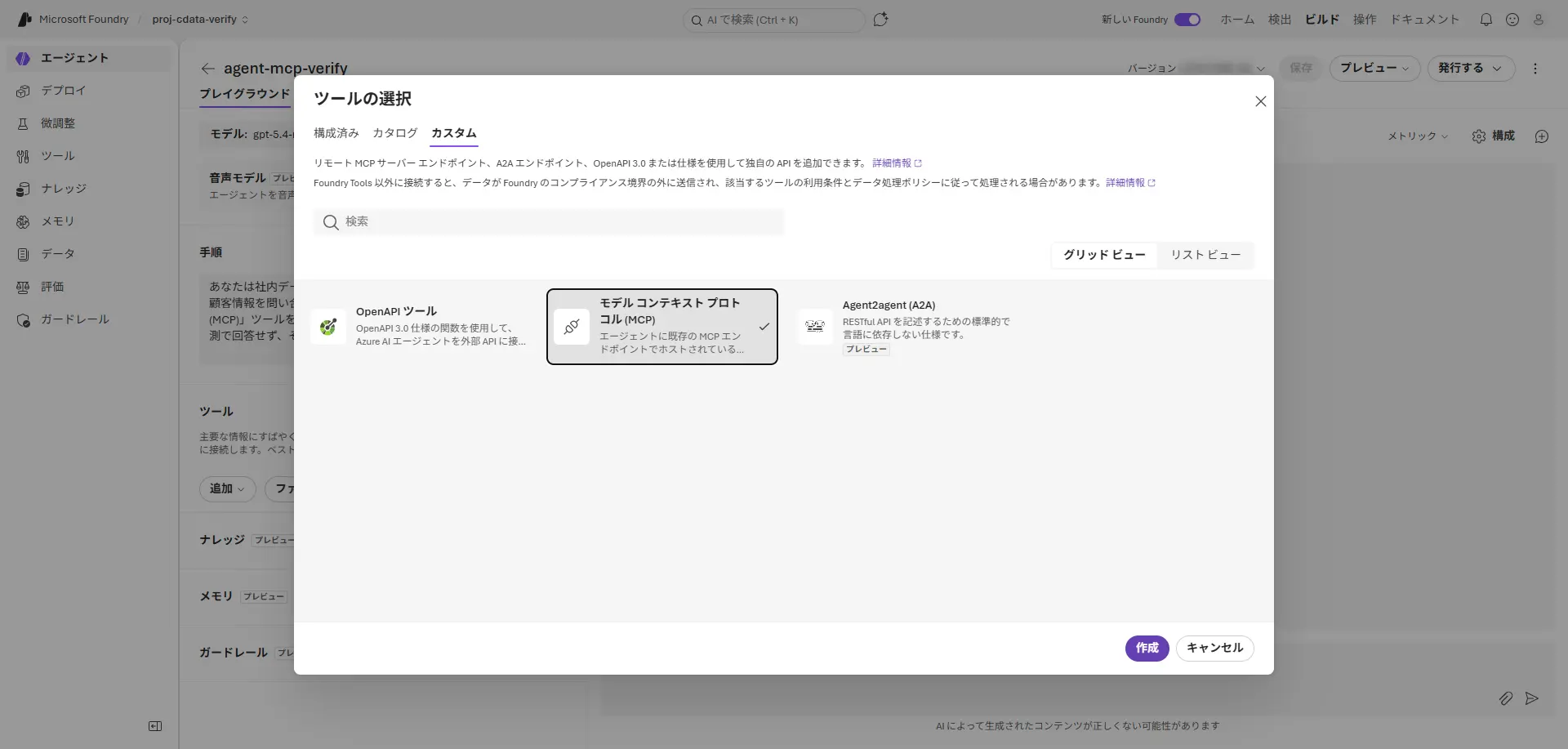Switch to リスト ビュー

(1205, 255)
